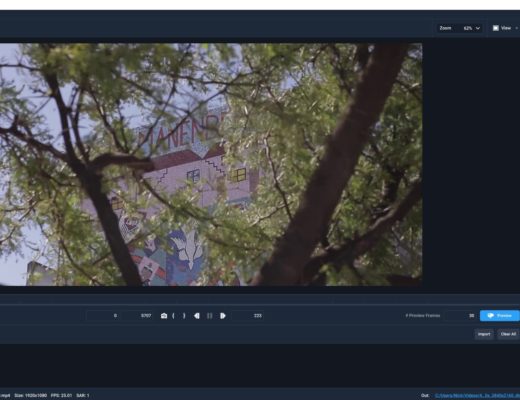Step to the previous frame
This screenshot has height=400, width=520.
coord(197,316)
